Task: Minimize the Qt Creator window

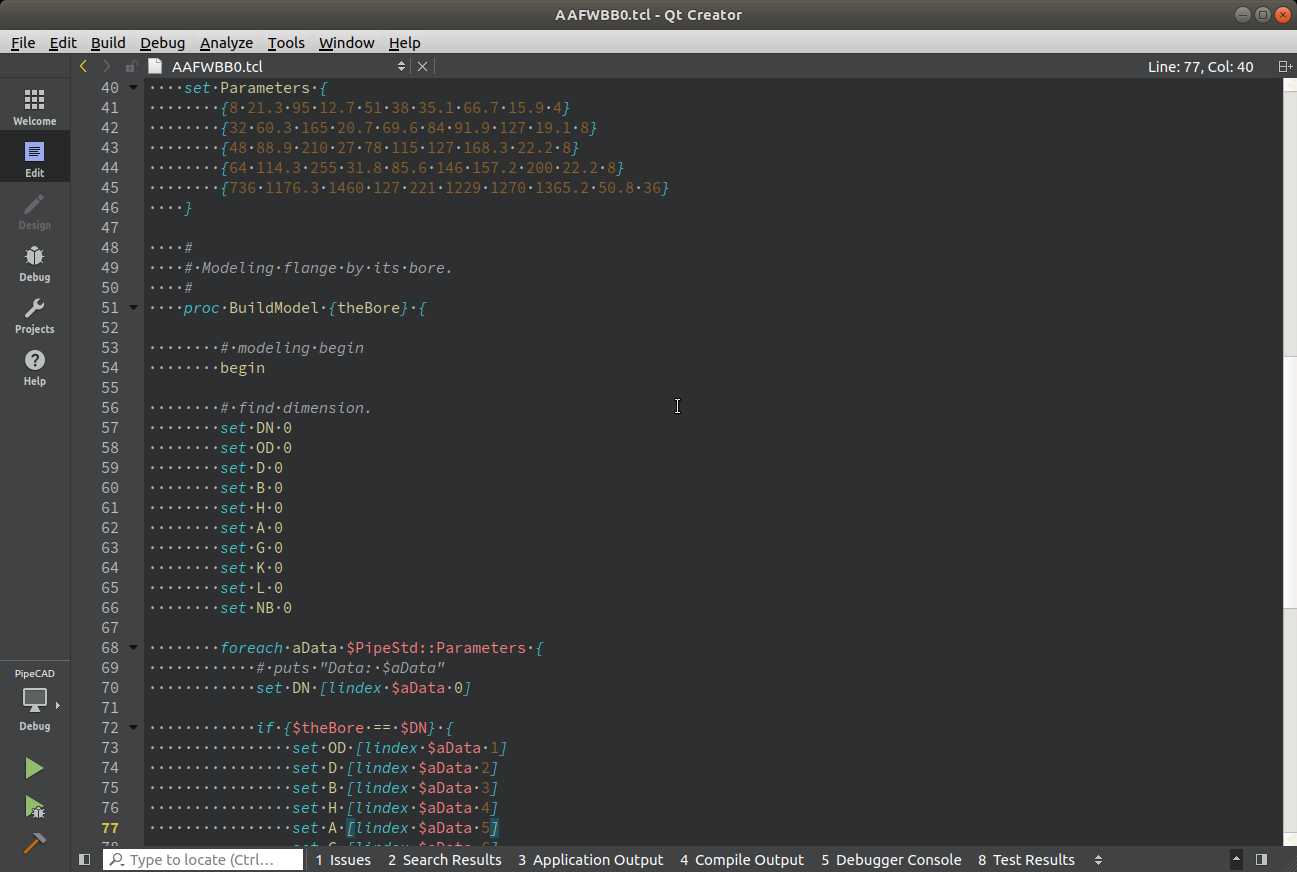Action: [1243, 14]
